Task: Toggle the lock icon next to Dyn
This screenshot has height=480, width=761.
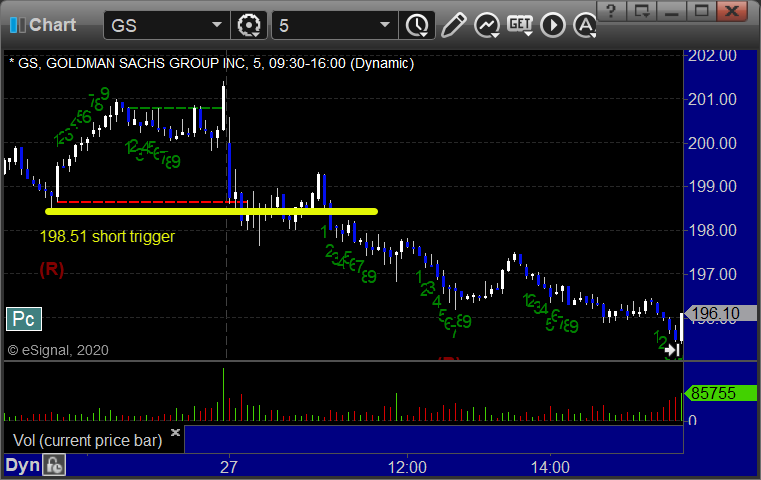Action: pos(54,465)
